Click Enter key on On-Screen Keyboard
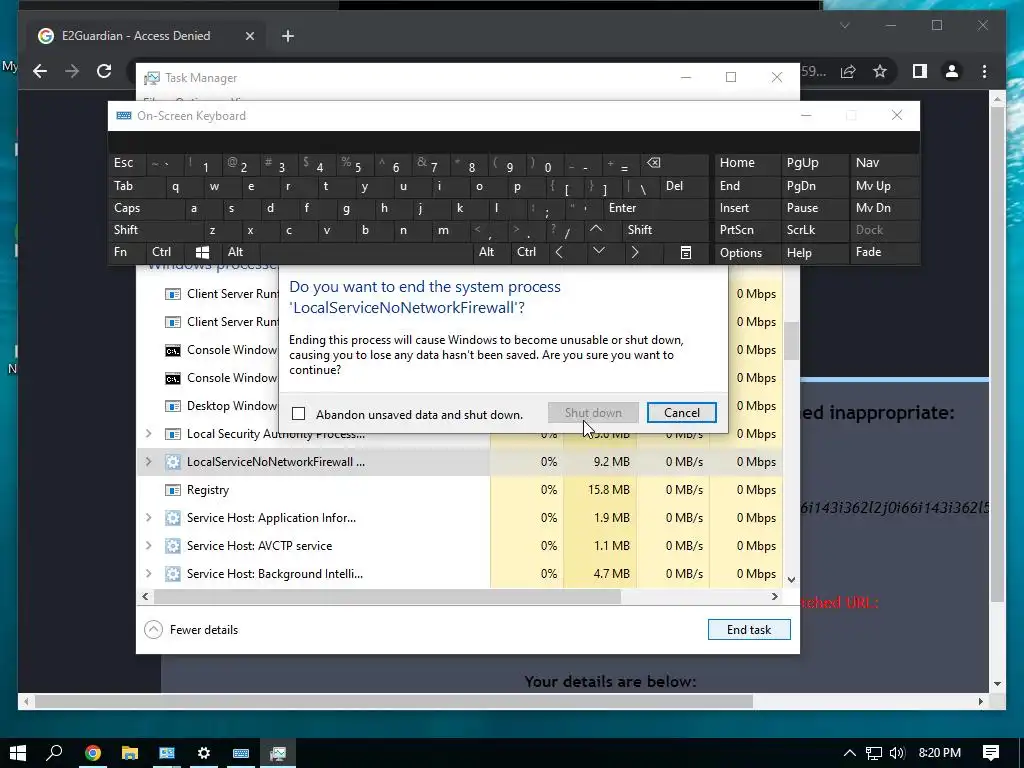The image size is (1024, 768). (655, 208)
